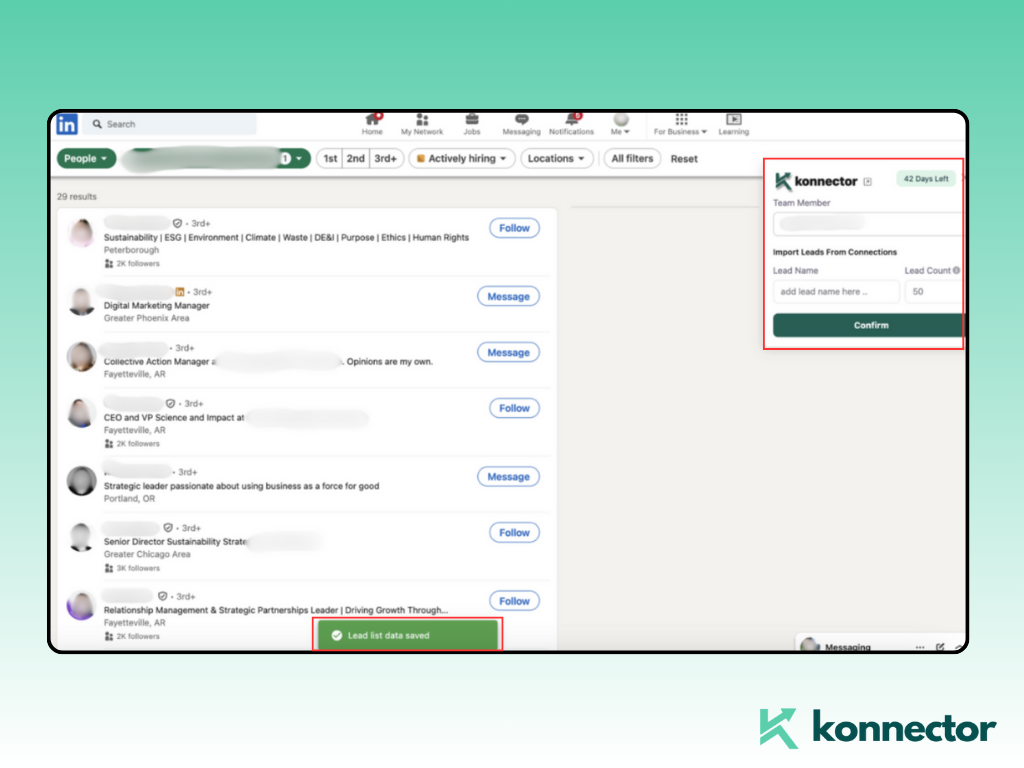Click the Lead list data saved toast
Viewport: 1024px width, 768px height.
(x=408, y=635)
